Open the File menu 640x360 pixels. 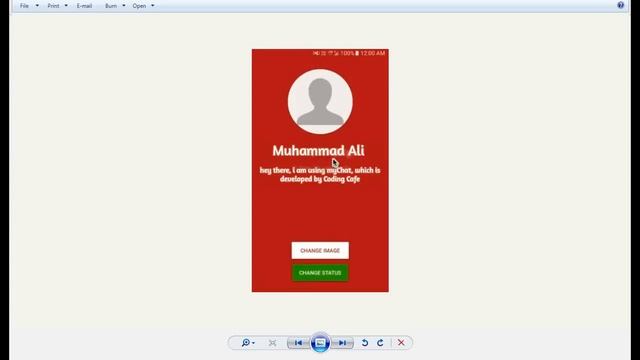(x=24, y=6)
